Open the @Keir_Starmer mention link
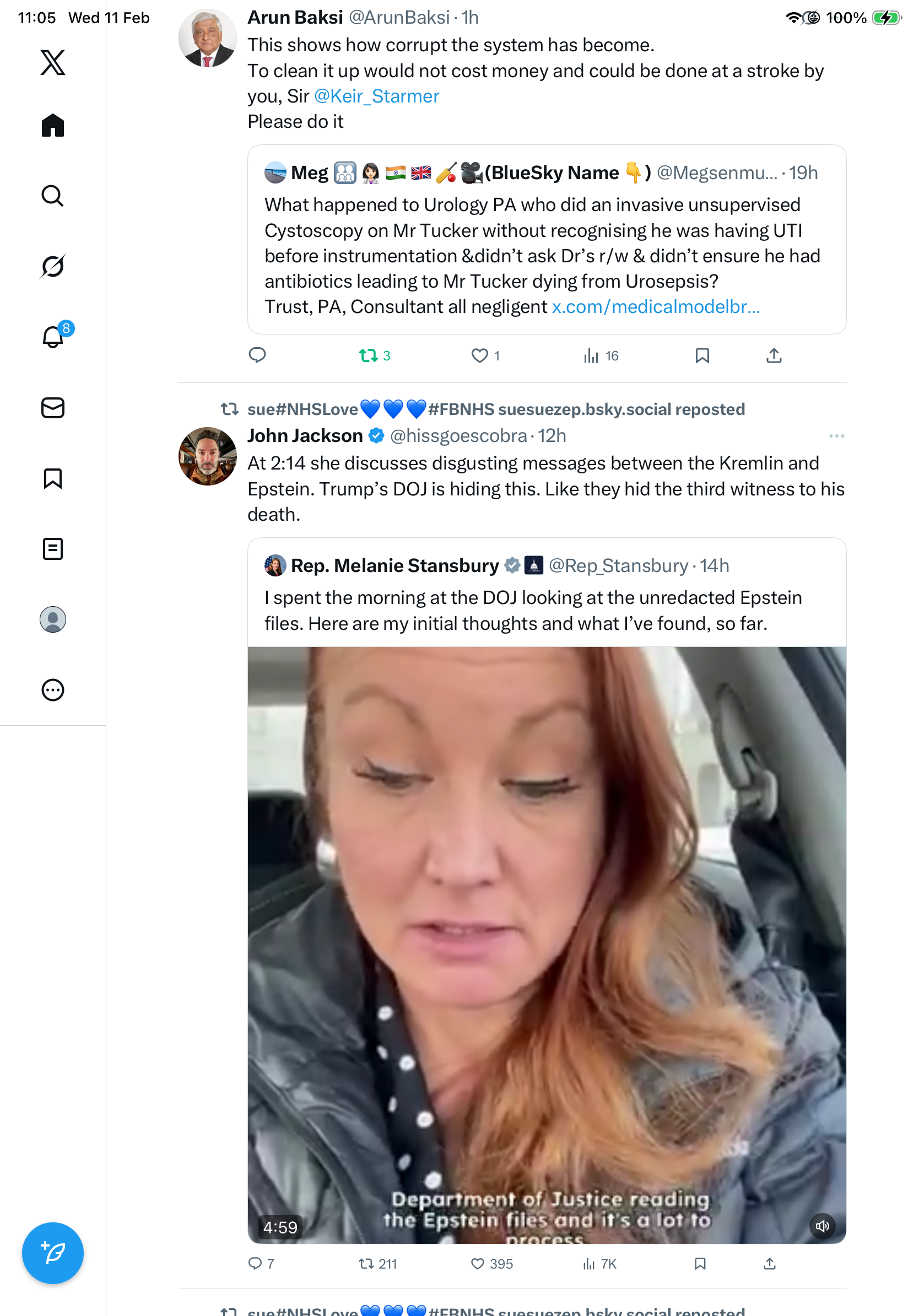This screenshot has width=919, height=1316. 376,96
